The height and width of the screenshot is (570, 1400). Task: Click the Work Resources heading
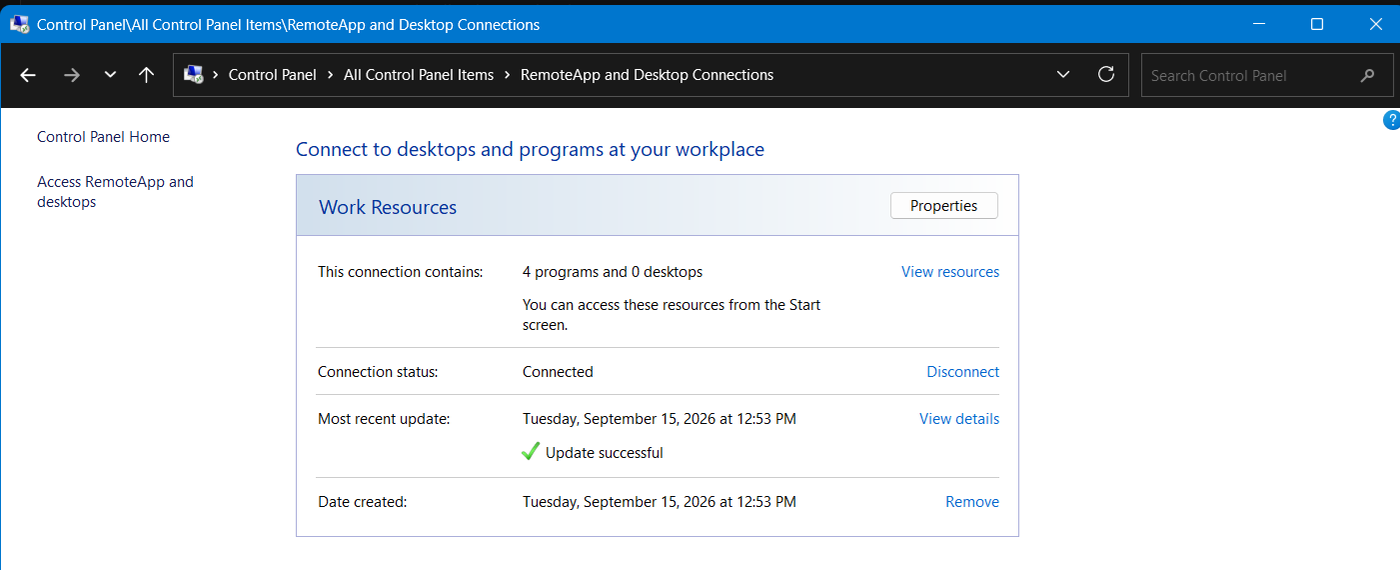(388, 208)
